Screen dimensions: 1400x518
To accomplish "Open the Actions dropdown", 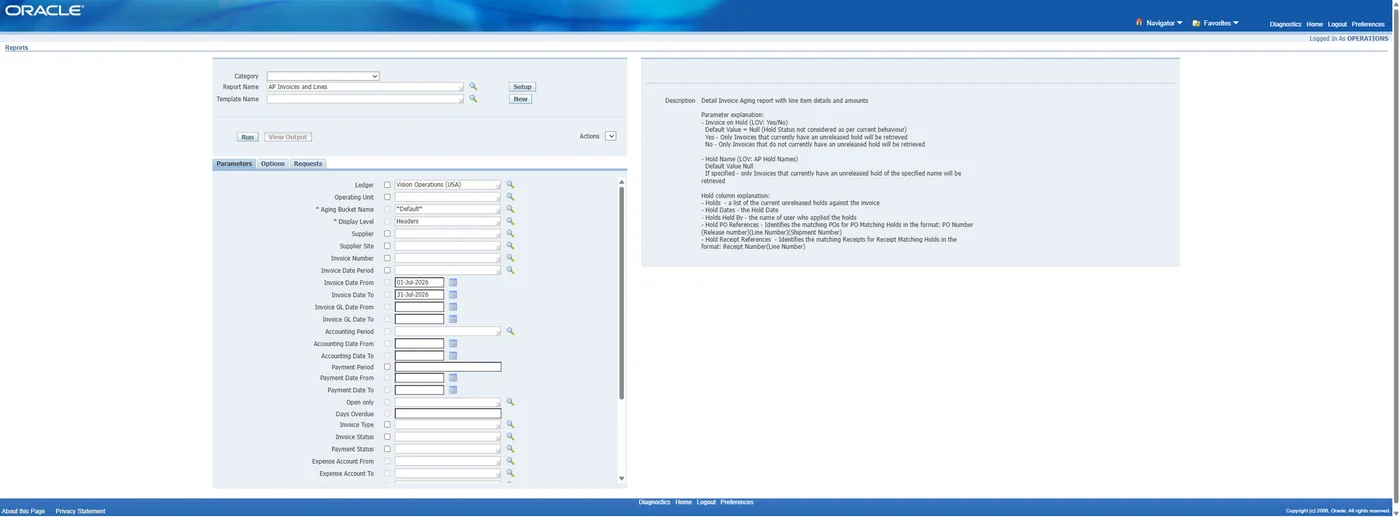I will click(x=611, y=136).
